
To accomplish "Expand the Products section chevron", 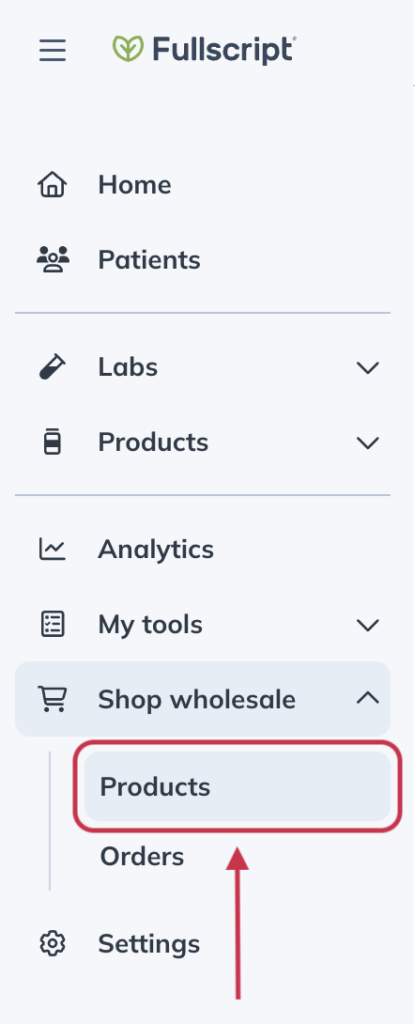I will pyautogui.click(x=368, y=443).
